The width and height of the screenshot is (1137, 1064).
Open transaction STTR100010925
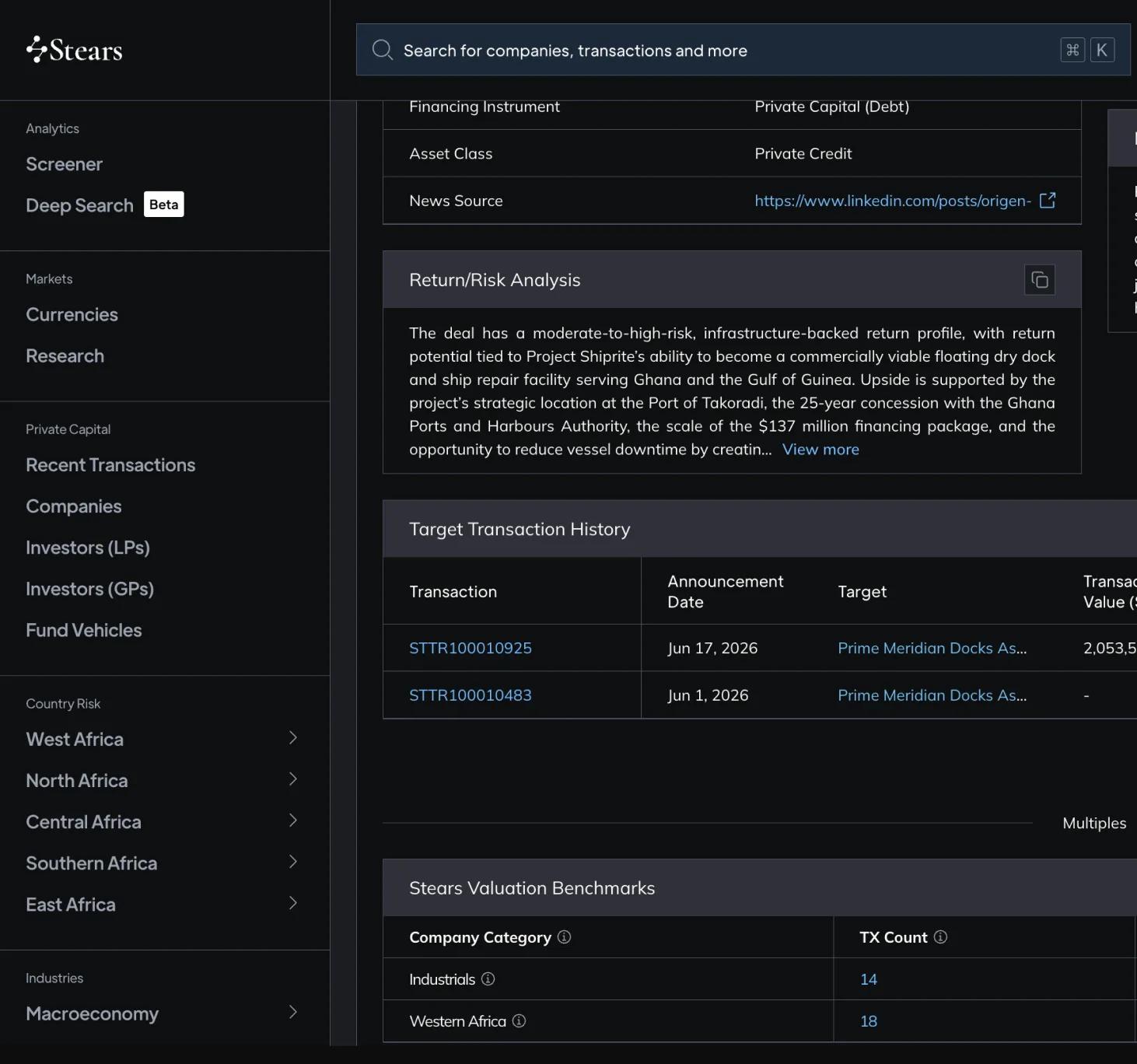[471, 648]
